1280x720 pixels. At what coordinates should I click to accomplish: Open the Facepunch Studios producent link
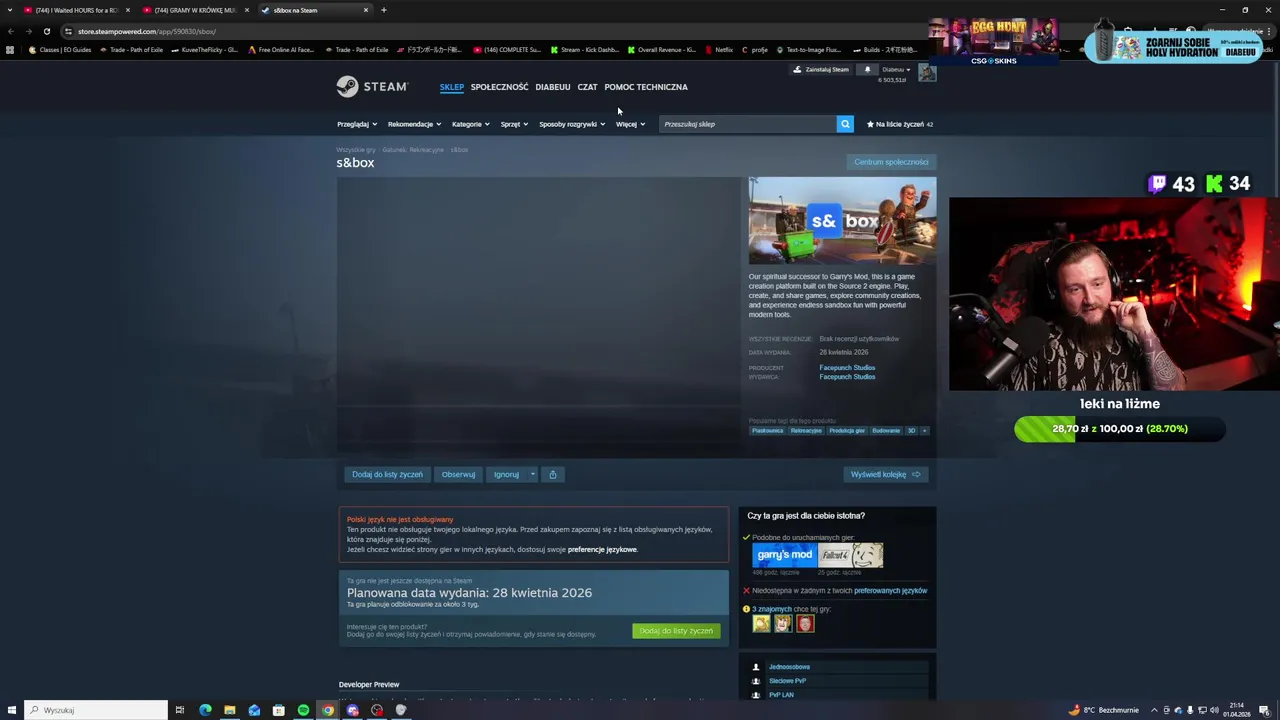tap(847, 367)
